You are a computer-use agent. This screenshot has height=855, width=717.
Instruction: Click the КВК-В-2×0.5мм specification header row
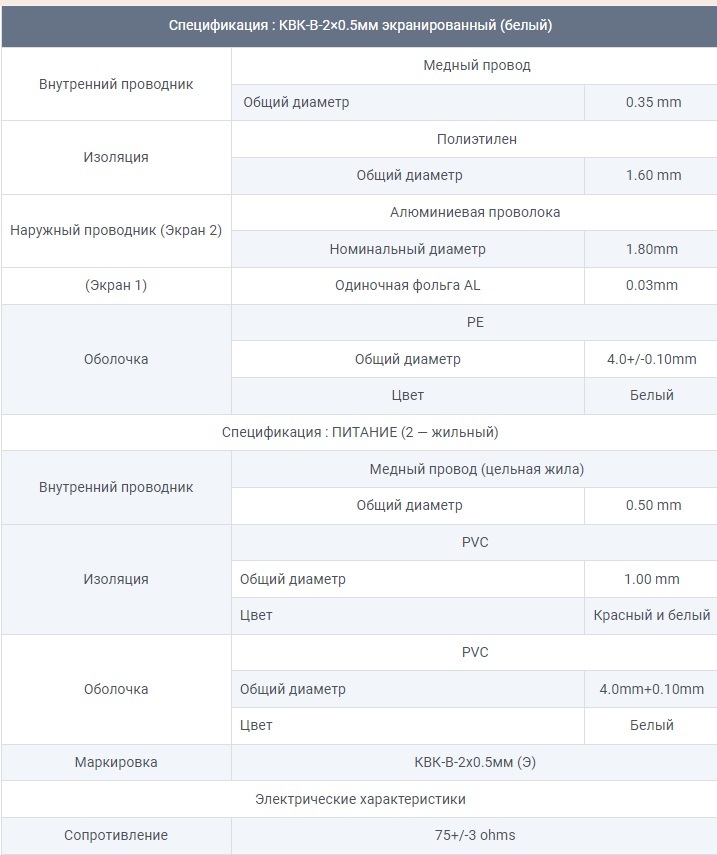click(x=359, y=26)
